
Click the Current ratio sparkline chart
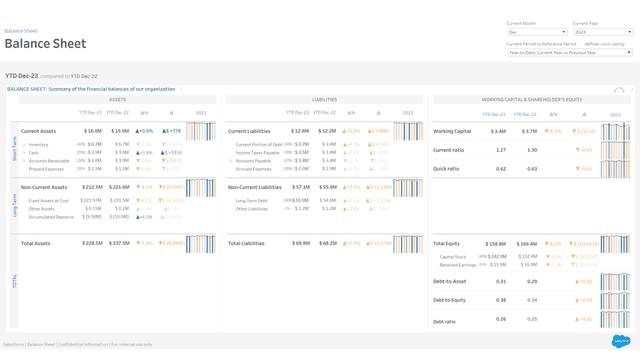point(616,150)
